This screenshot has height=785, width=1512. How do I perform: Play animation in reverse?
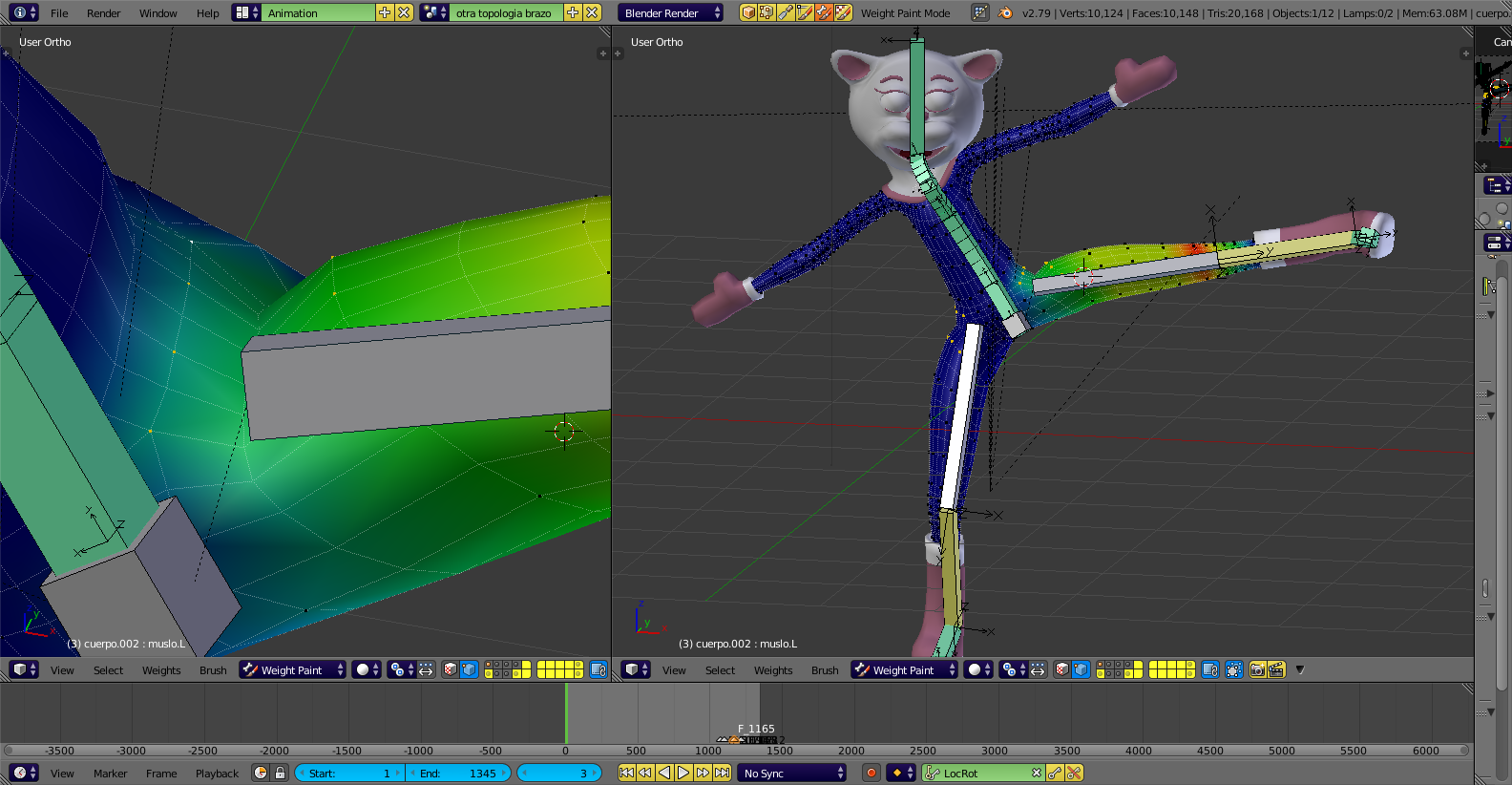664,773
